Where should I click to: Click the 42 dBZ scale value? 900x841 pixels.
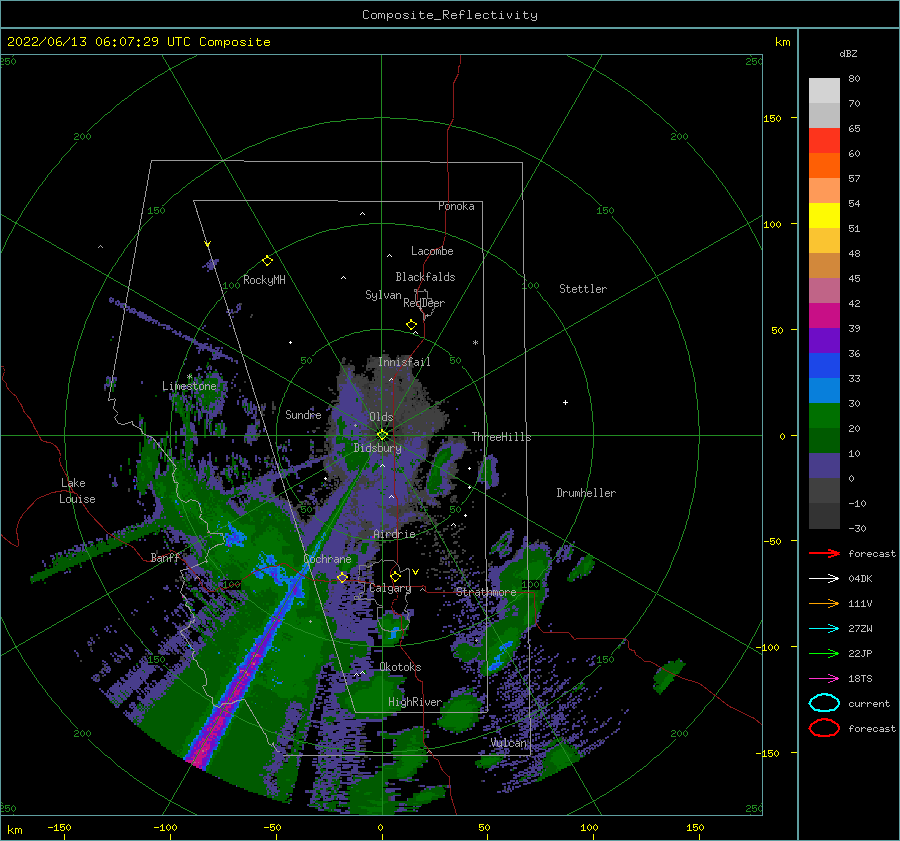coord(854,304)
